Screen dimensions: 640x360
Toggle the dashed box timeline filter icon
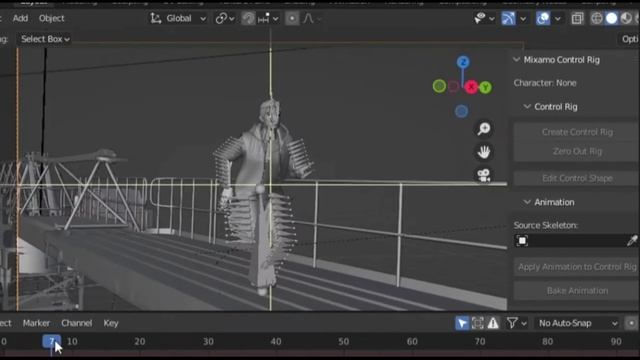(477, 323)
